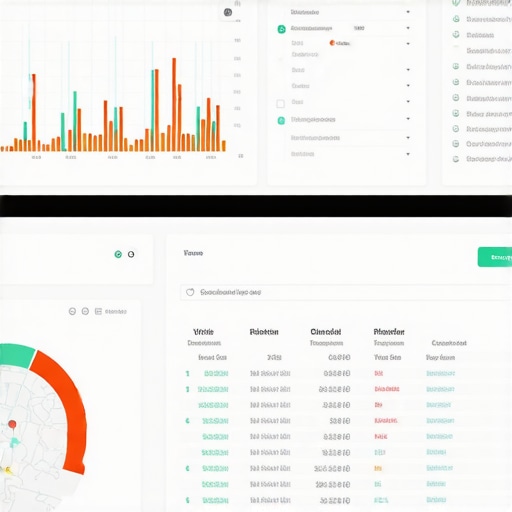This screenshot has height=512, width=512.
Task: Click the green marker below the red map pin
Action: (14, 442)
